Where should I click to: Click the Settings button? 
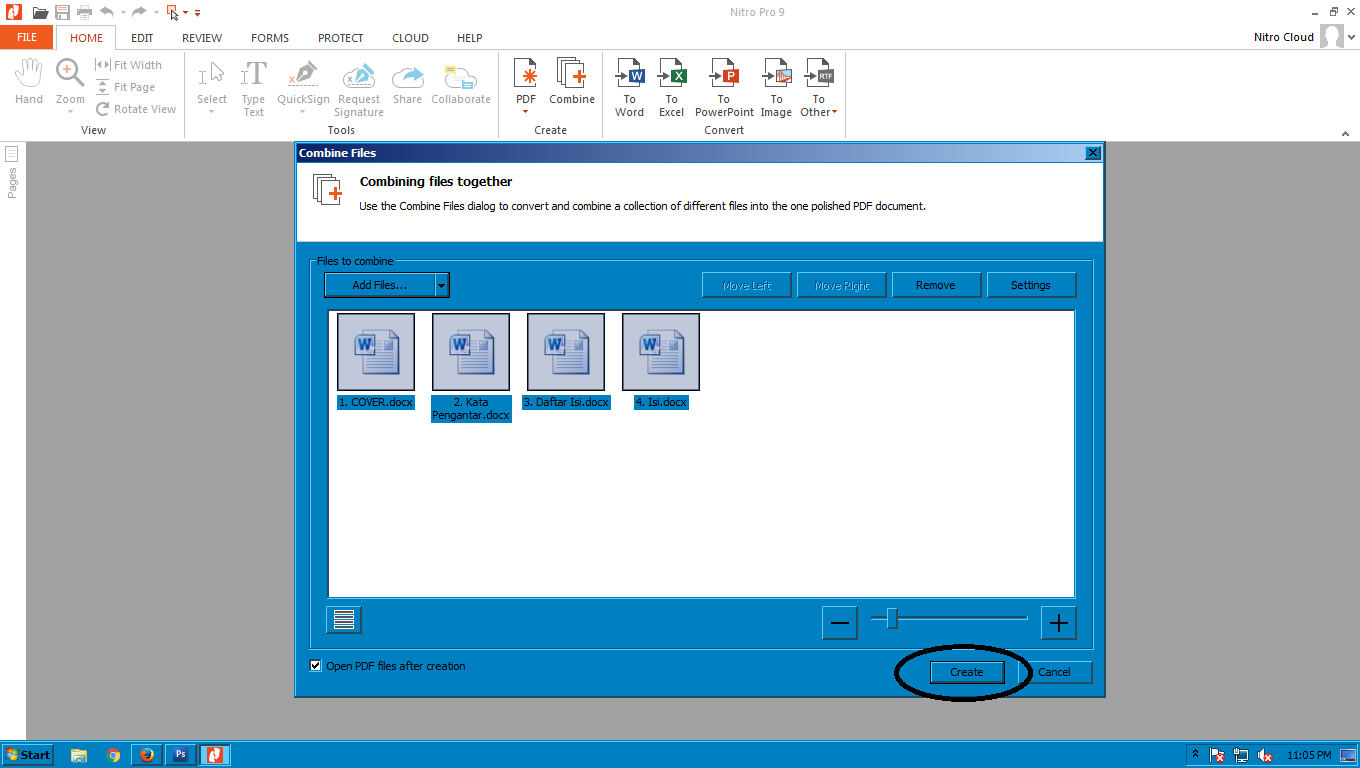click(x=1031, y=284)
